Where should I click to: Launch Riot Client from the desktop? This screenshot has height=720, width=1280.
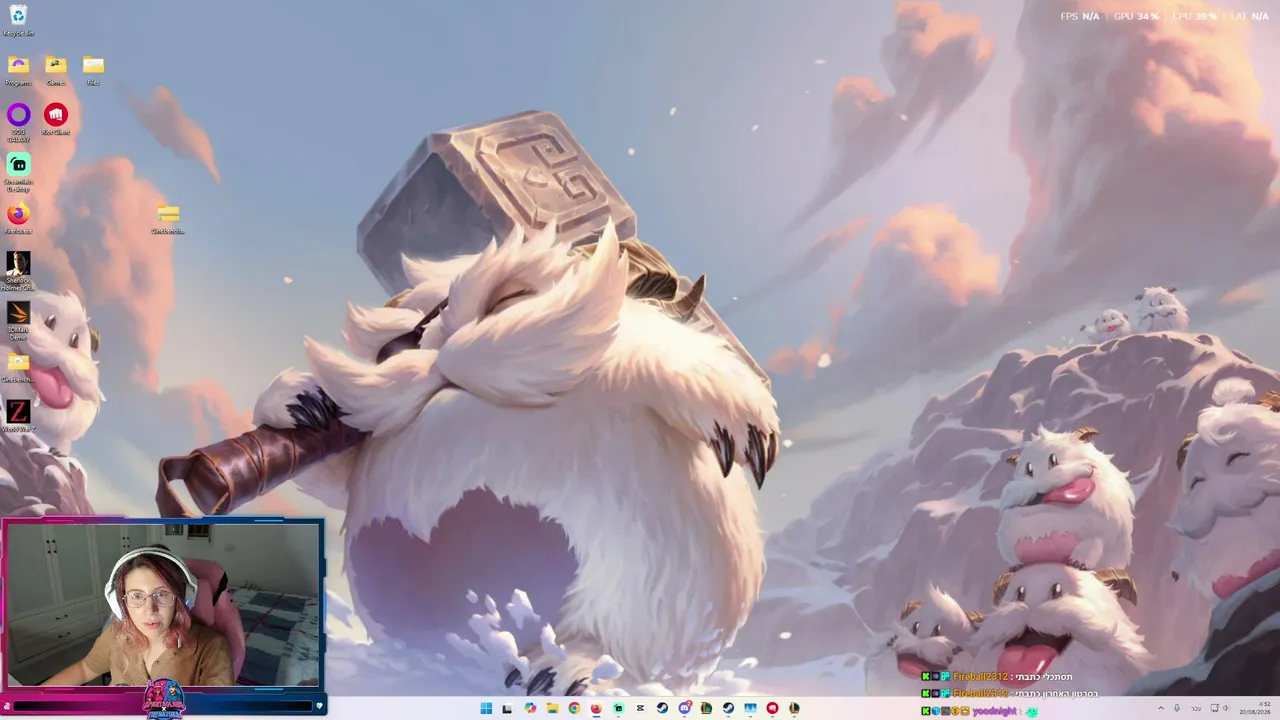point(56,119)
